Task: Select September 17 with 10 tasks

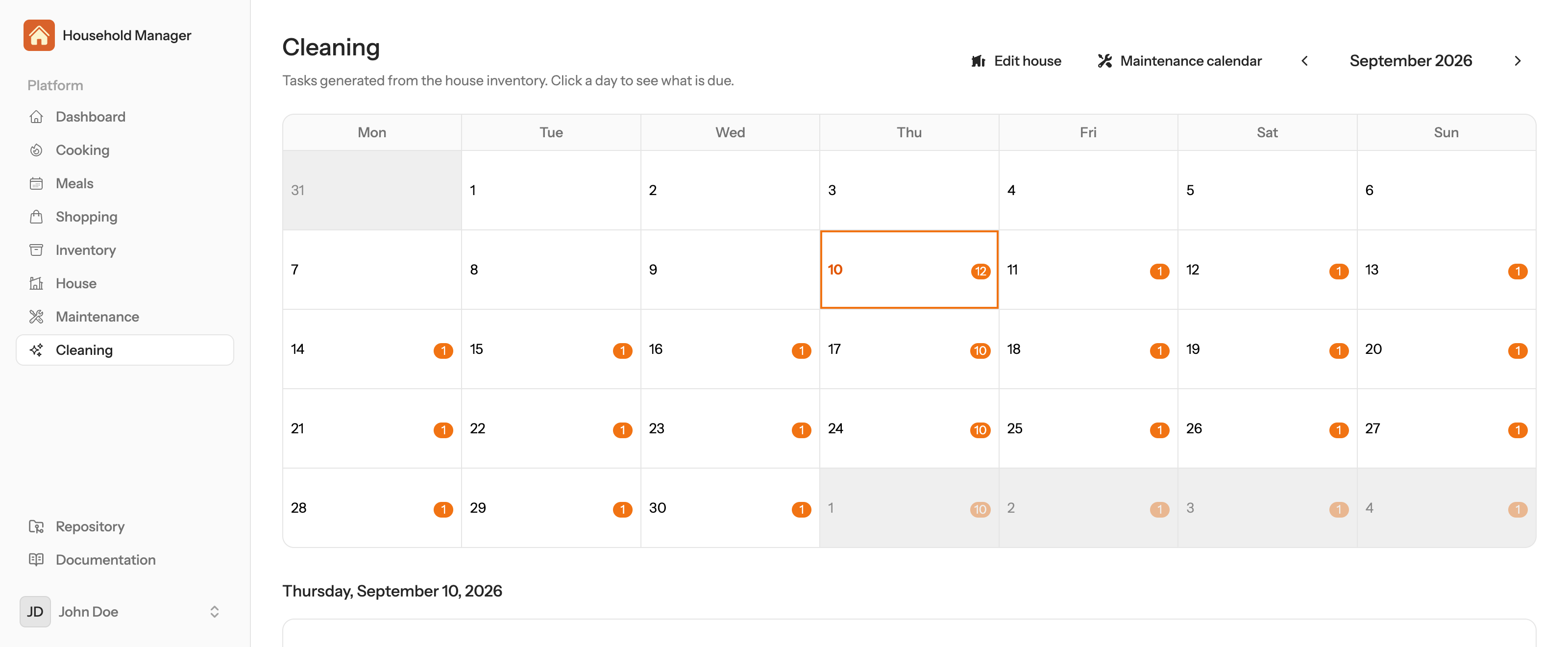Action: click(x=909, y=349)
